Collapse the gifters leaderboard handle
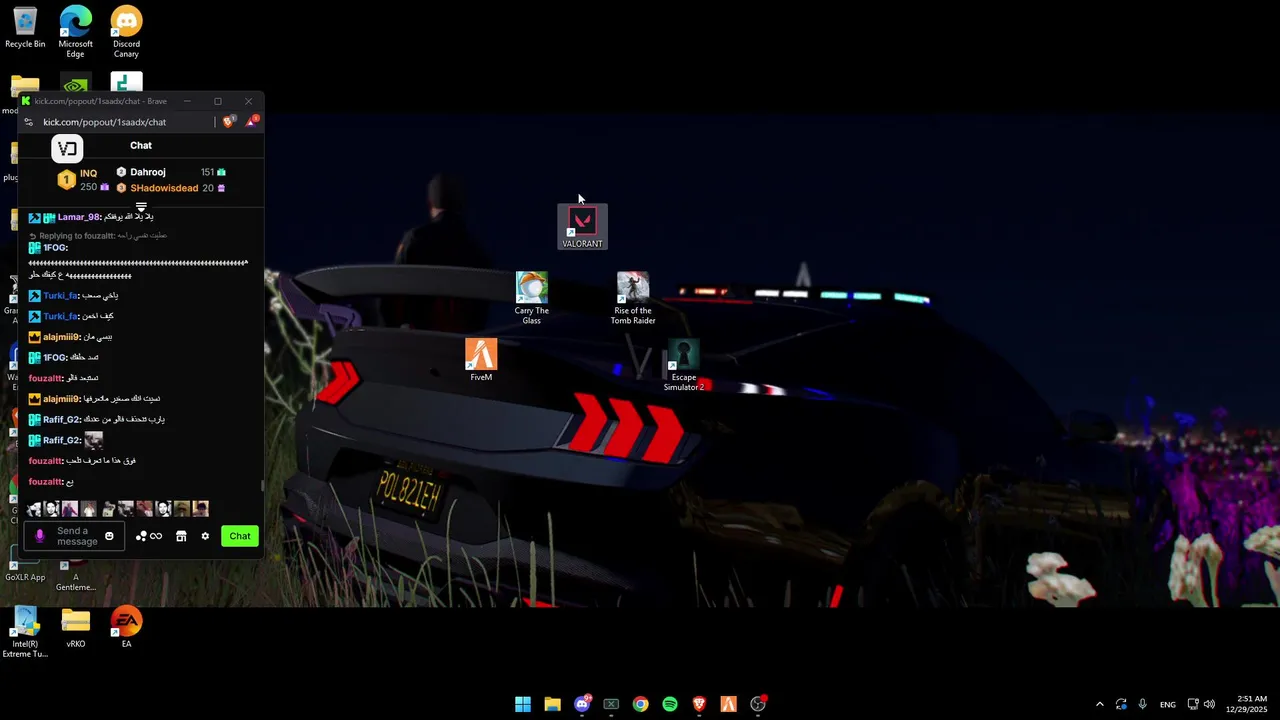The width and height of the screenshot is (1280, 720). pyautogui.click(x=141, y=207)
